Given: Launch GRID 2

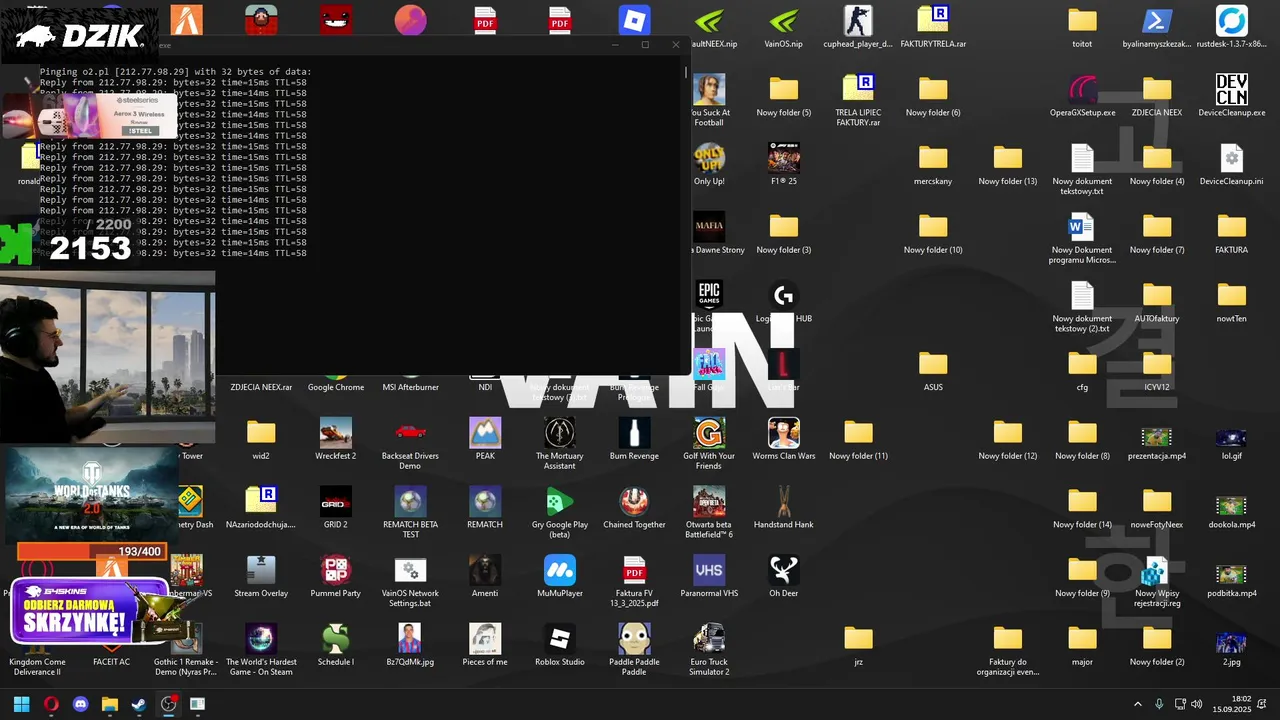Looking at the screenshot, I should tap(336, 508).
